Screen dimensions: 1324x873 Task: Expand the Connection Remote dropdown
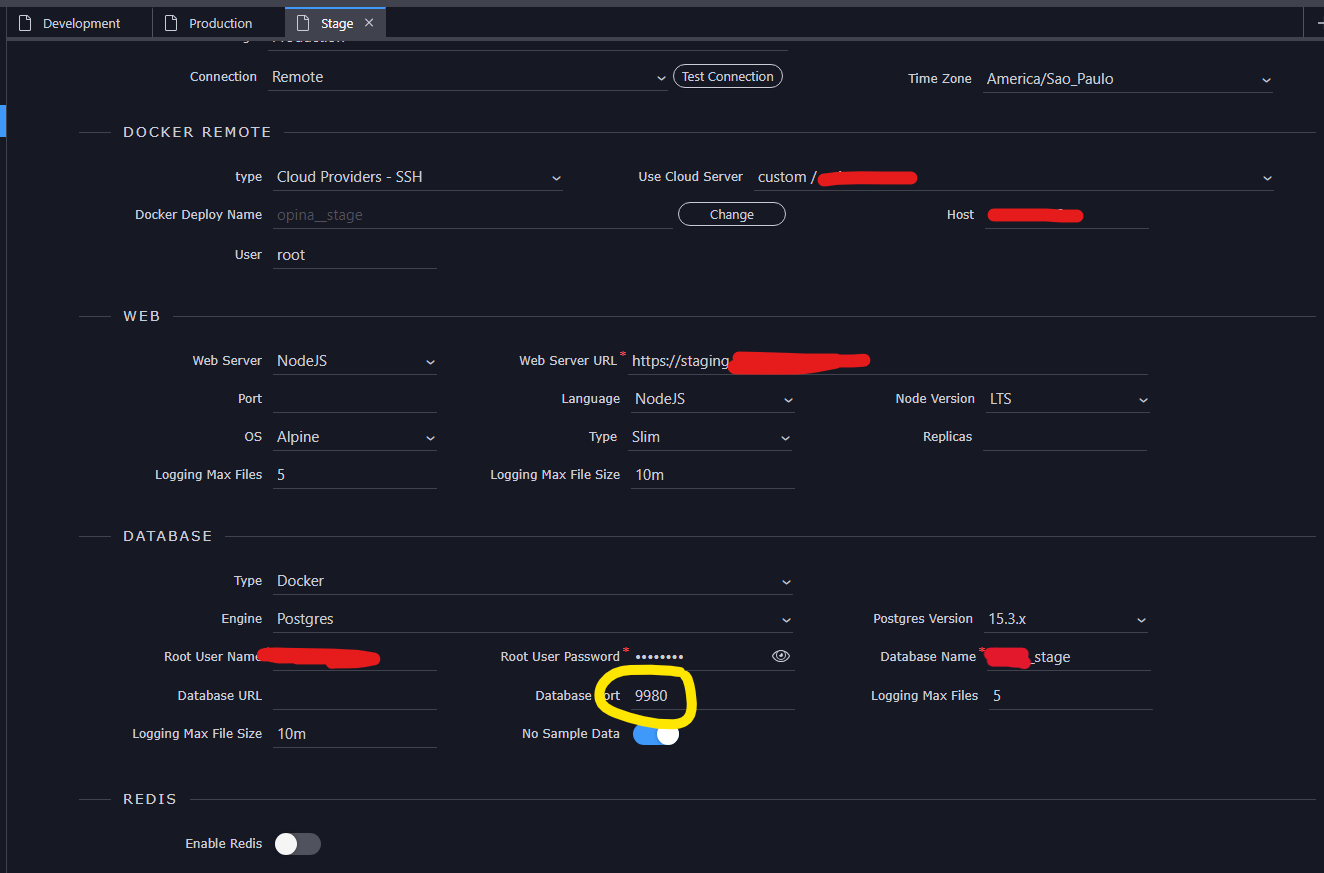pyautogui.click(x=468, y=77)
